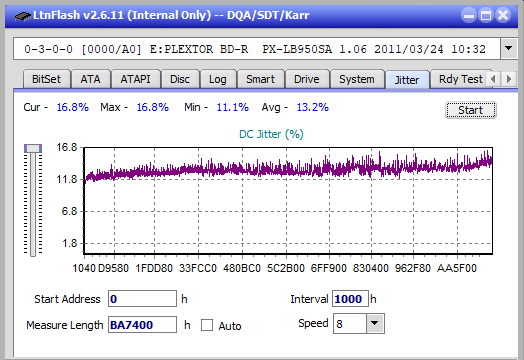Click the Max value 16.8%
524x360 pixels.
click(153, 107)
